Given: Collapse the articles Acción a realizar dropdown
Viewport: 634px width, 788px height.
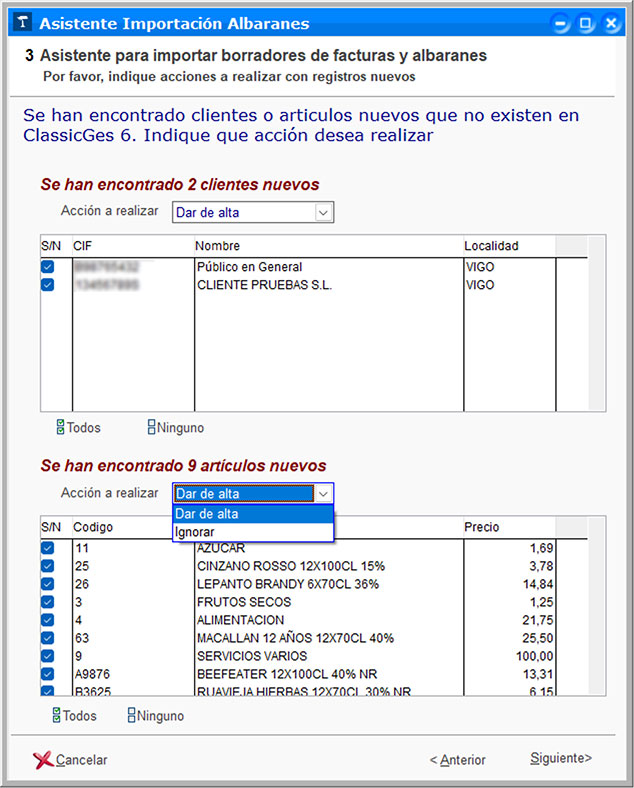Looking at the screenshot, I should [322, 493].
